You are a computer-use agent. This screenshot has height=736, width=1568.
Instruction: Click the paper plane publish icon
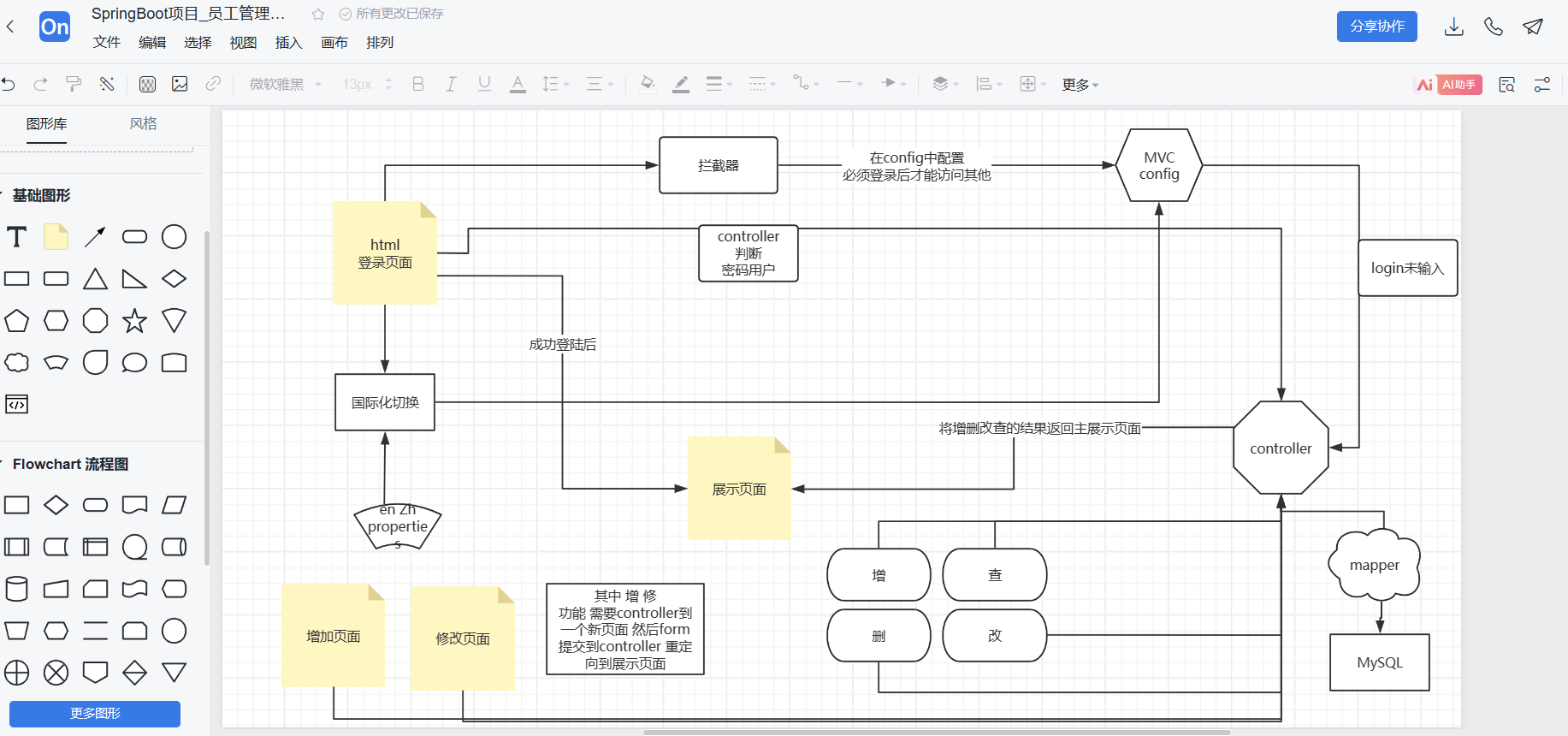pos(1533,27)
